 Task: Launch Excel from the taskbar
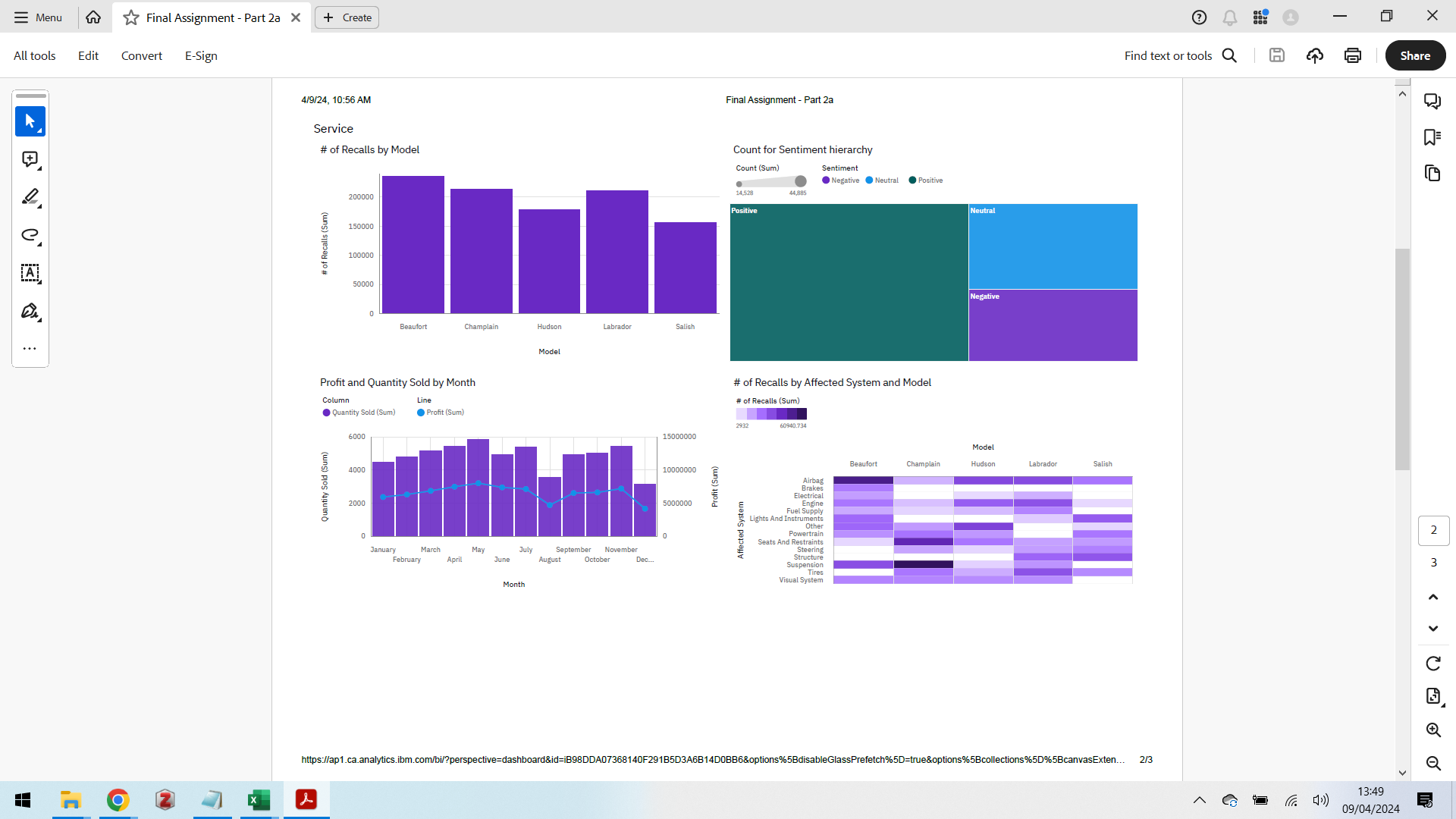259,800
